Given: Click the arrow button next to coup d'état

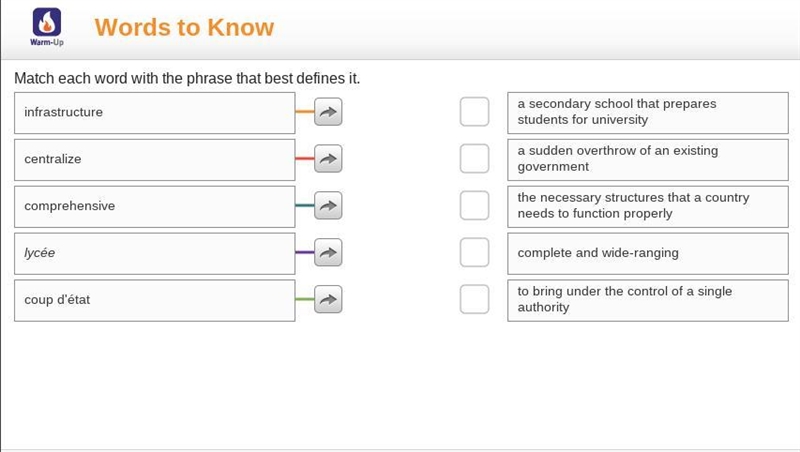Looking at the screenshot, I should 328,299.
